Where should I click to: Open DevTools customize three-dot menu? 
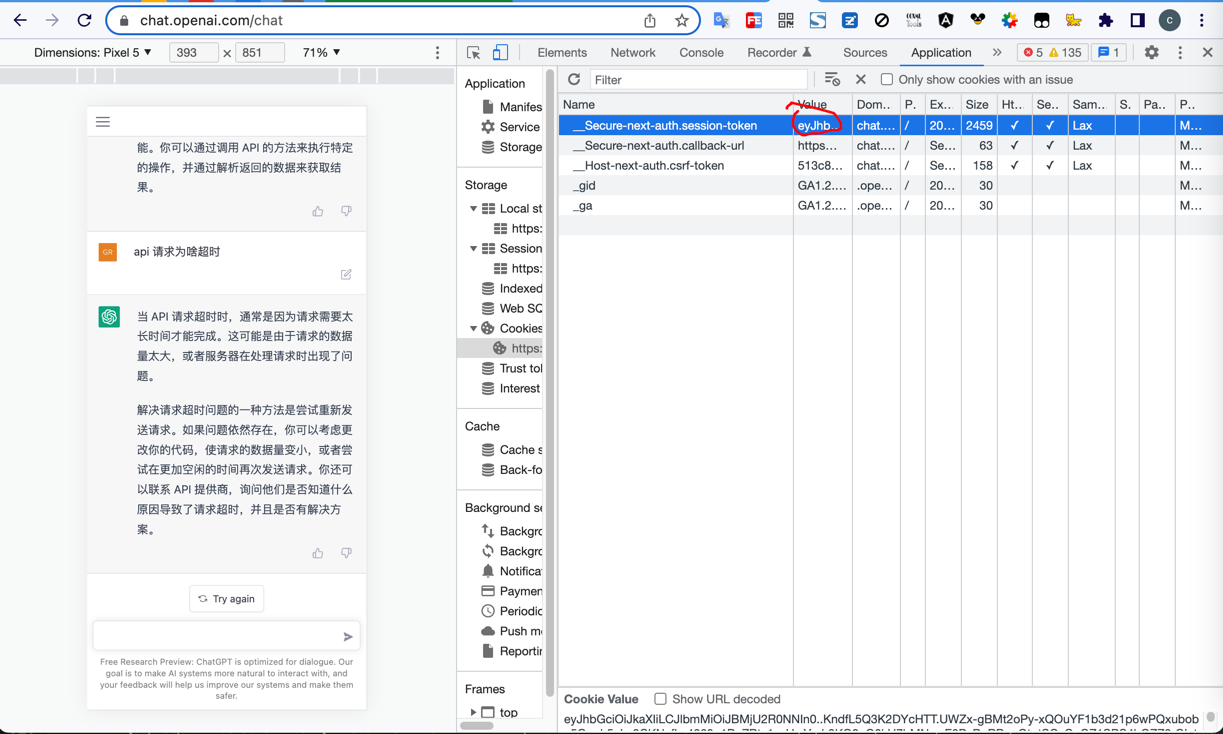tap(1180, 52)
